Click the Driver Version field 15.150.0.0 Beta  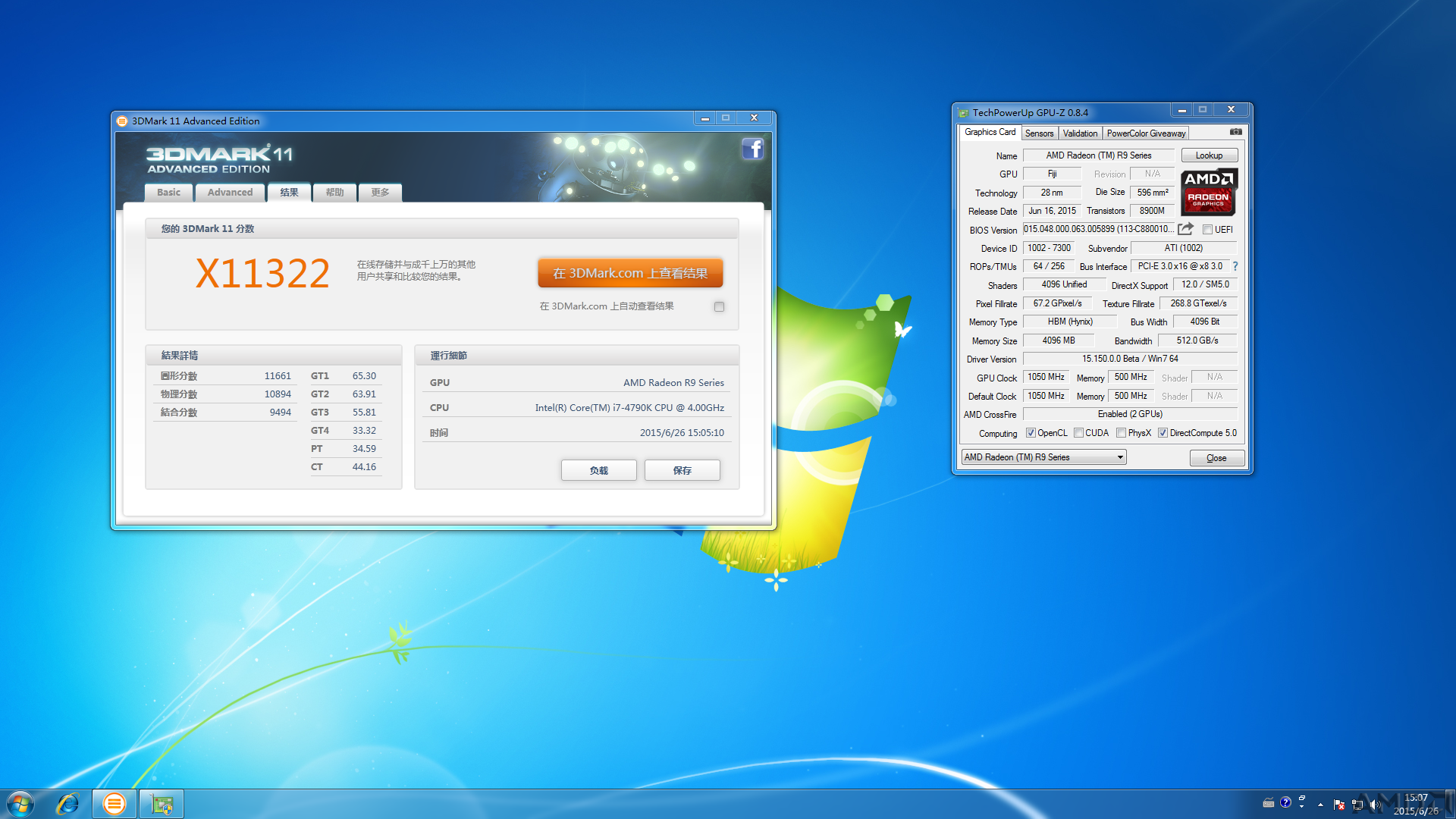1130,359
